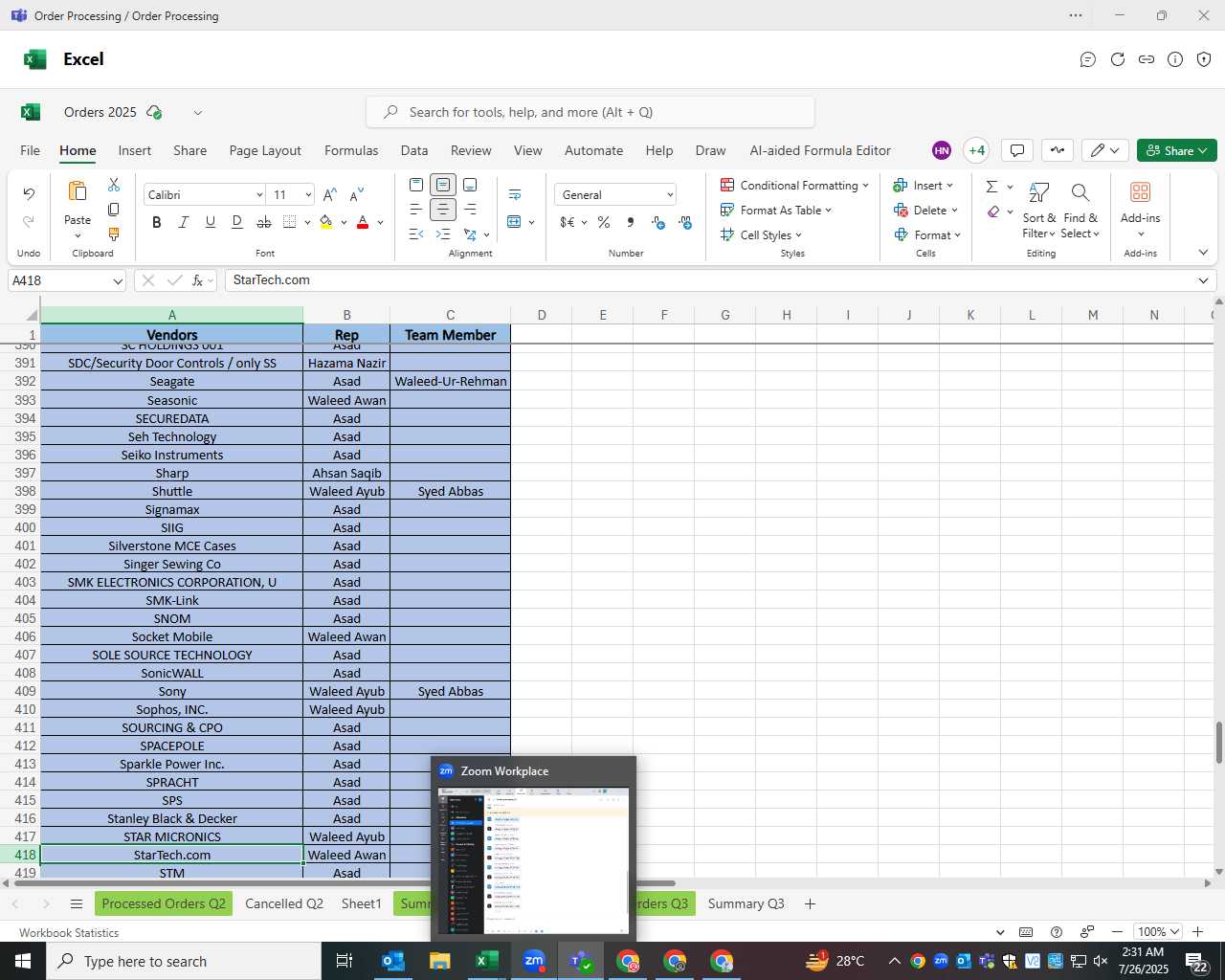Open the File menu tab
The width and height of the screenshot is (1225, 980).
pos(31,150)
